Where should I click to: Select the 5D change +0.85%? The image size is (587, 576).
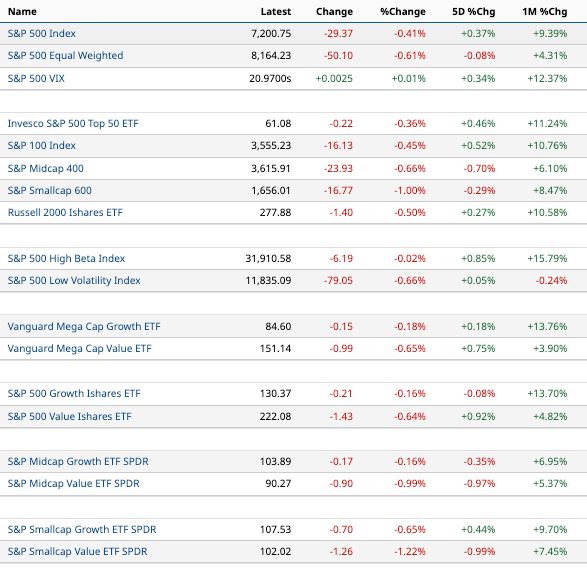[x=478, y=258]
